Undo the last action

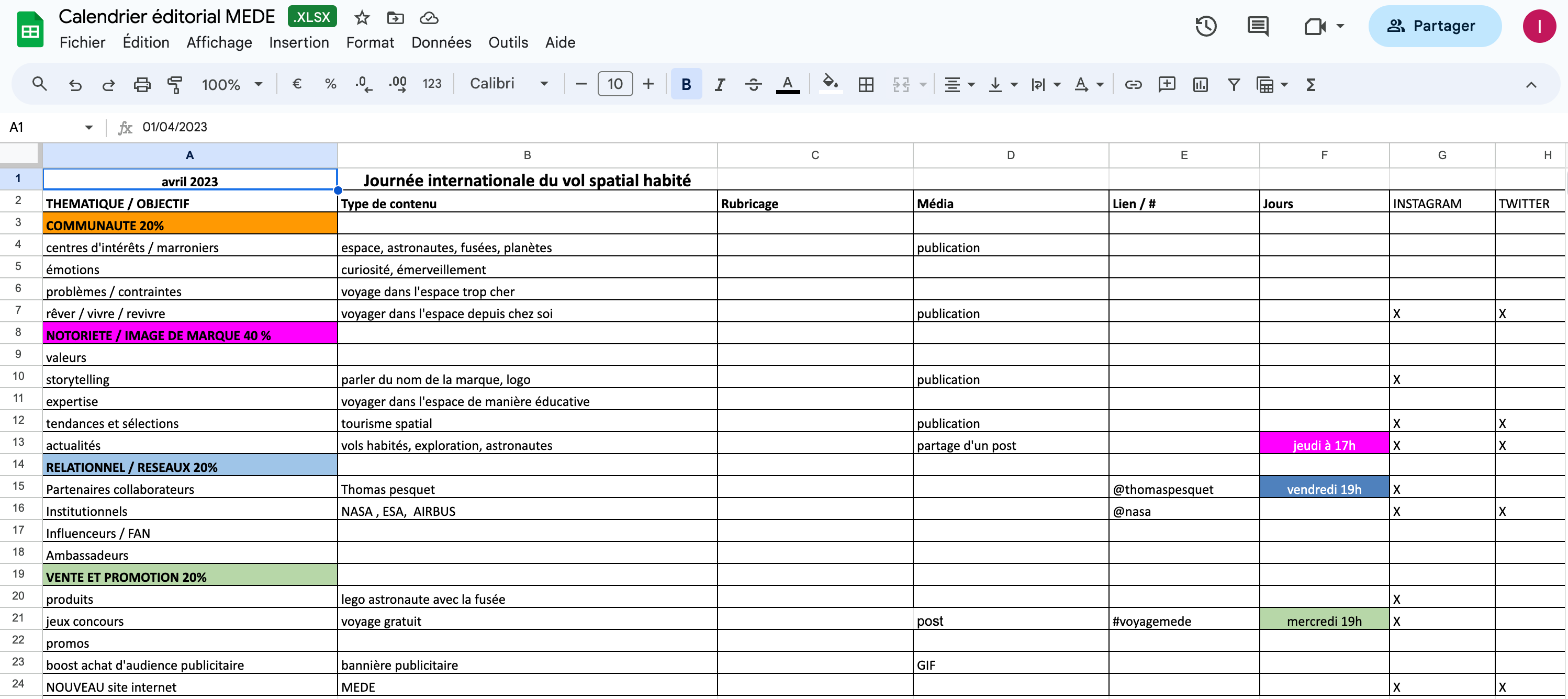[x=75, y=84]
